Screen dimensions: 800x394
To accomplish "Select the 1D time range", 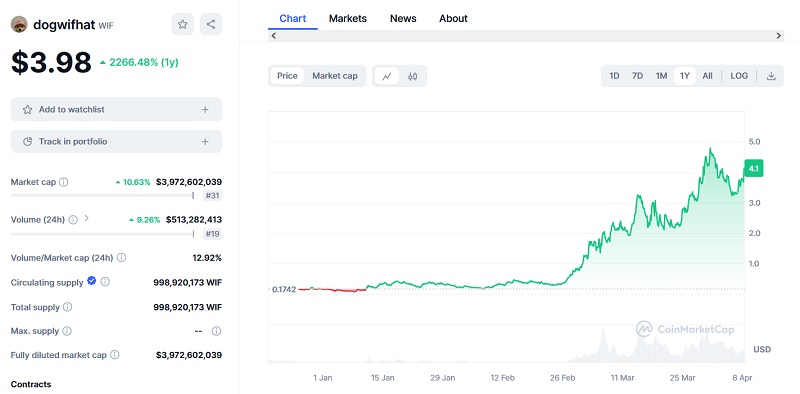I will click(x=614, y=76).
